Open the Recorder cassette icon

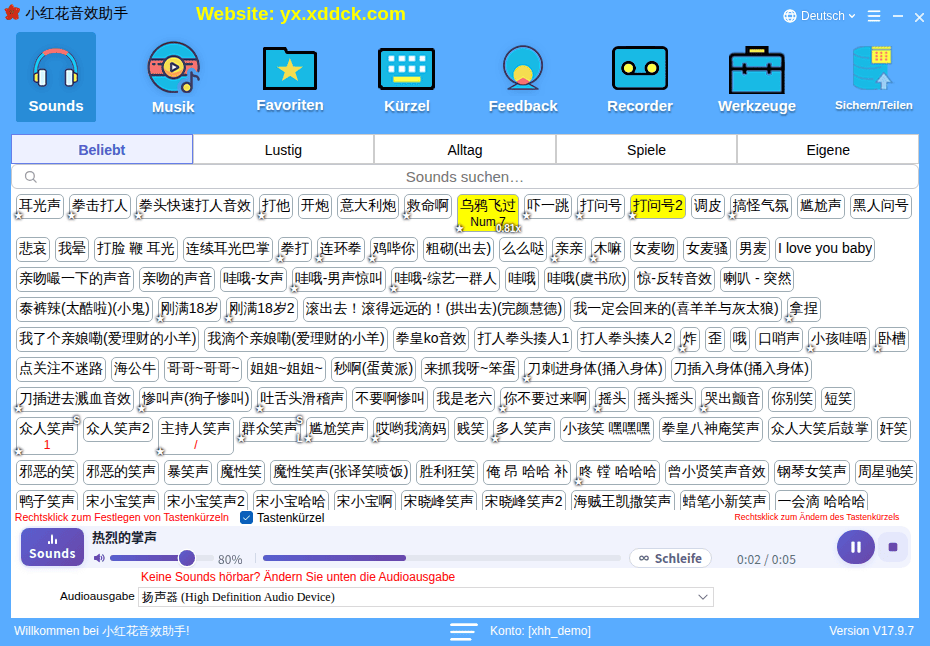(x=639, y=69)
